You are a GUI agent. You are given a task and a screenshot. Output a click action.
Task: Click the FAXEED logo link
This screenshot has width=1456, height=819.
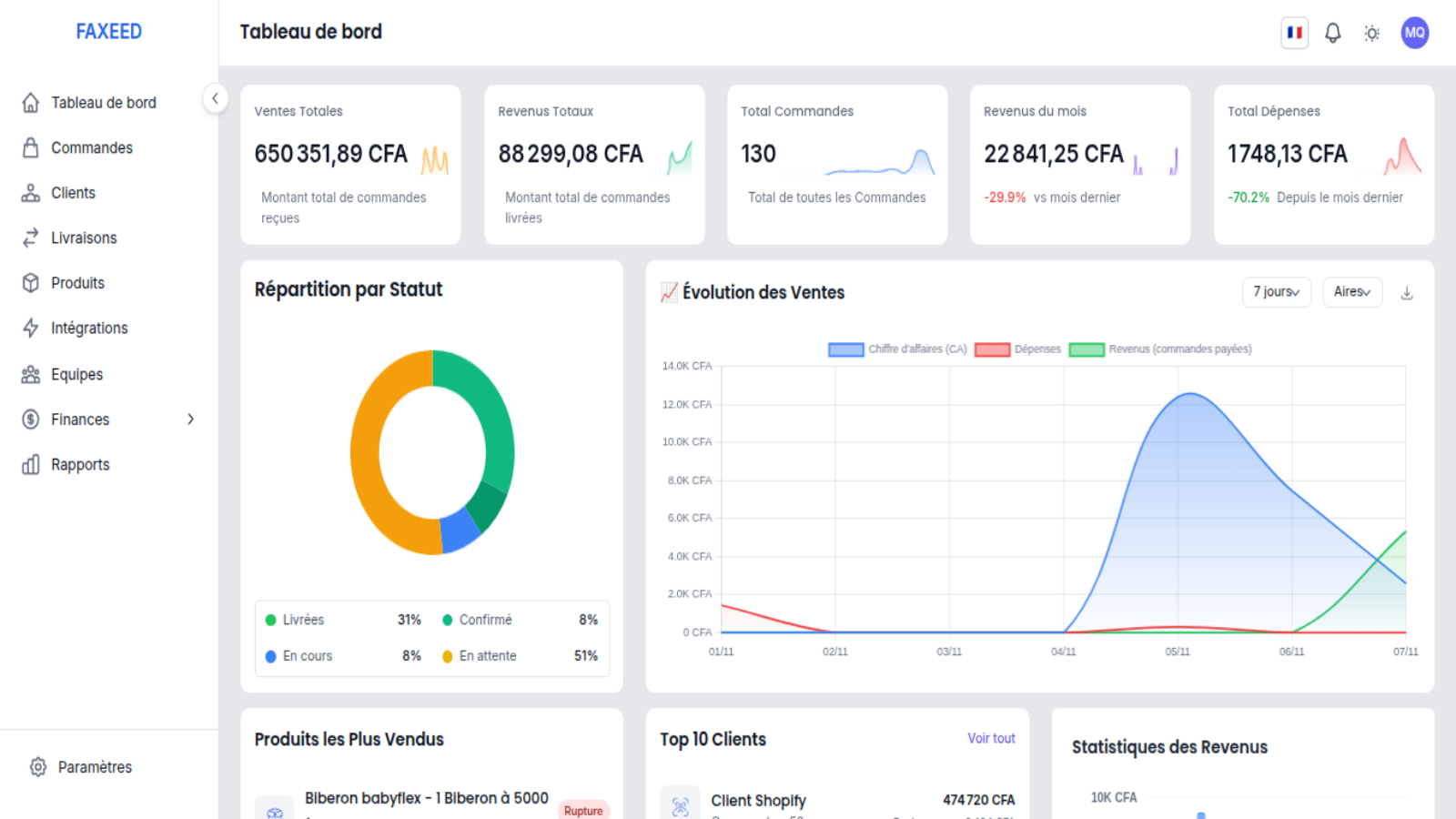tap(109, 32)
